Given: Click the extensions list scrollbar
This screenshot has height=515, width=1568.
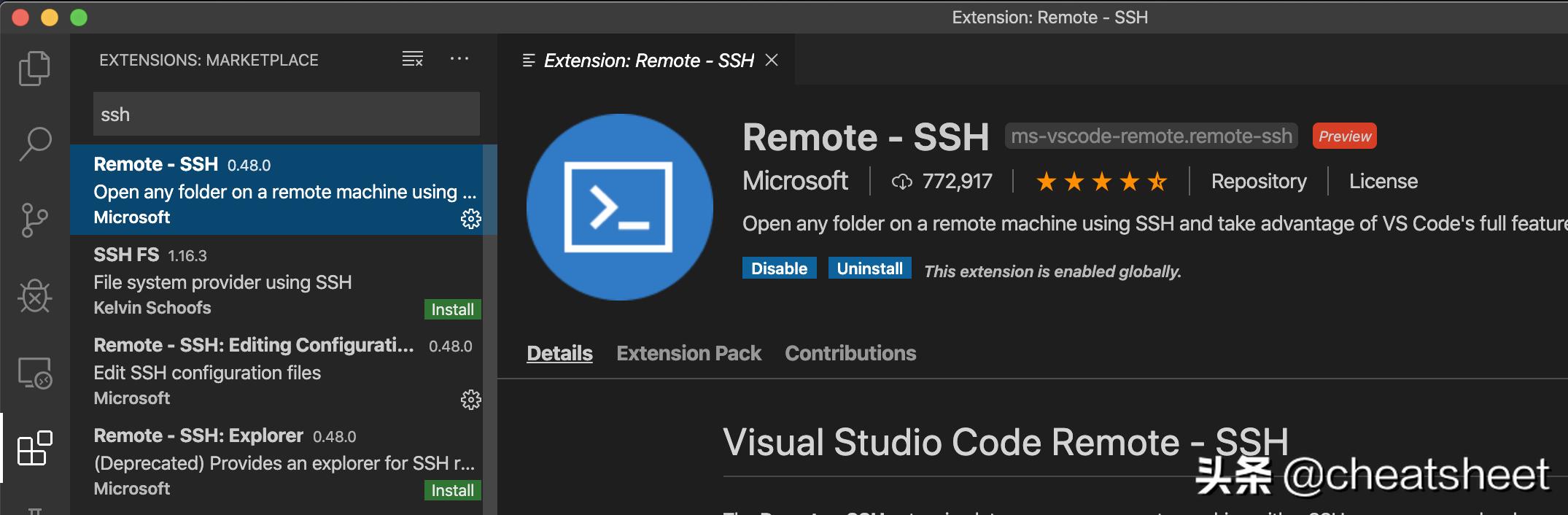Looking at the screenshot, I should (490, 330).
